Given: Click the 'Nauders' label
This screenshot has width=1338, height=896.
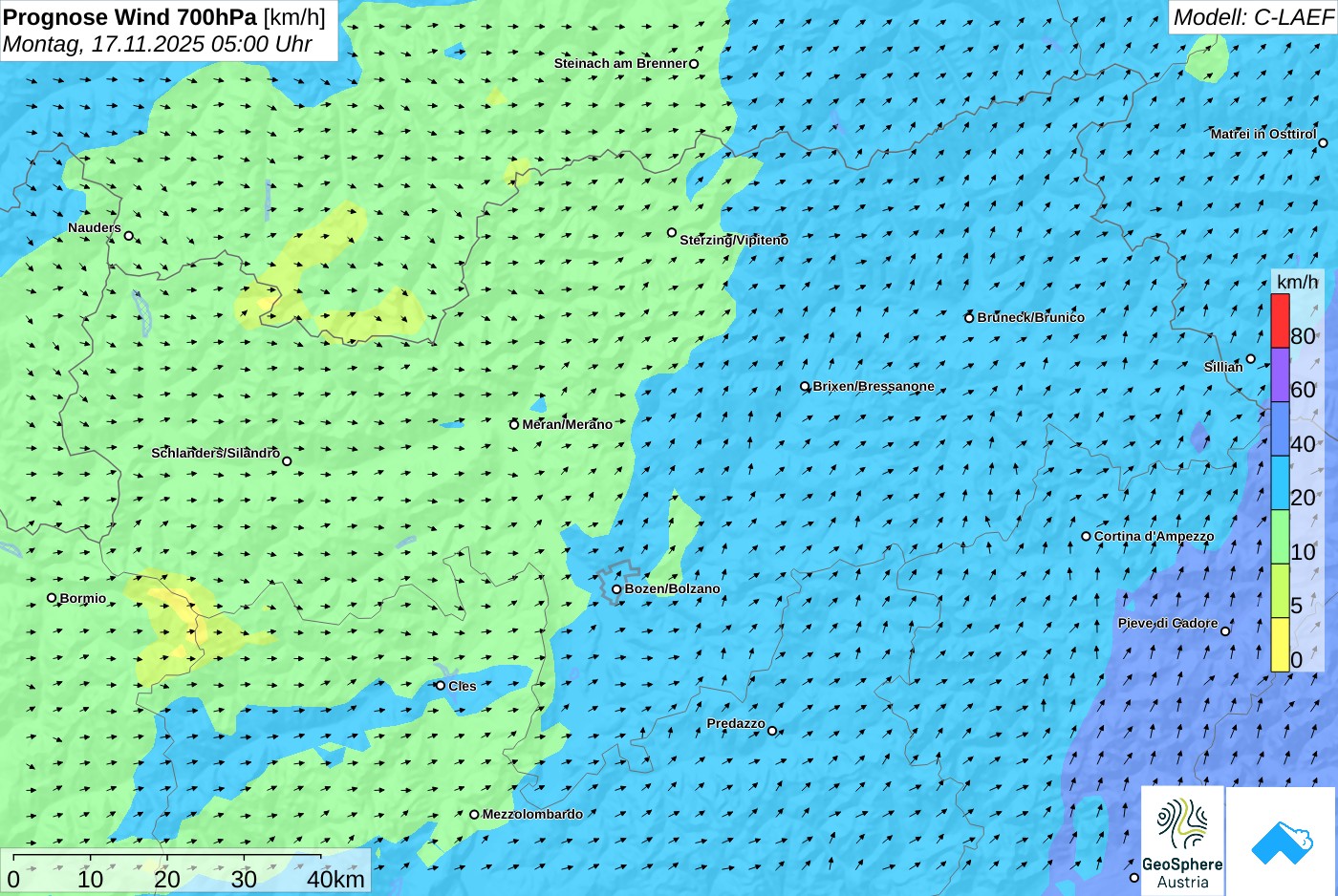Looking at the screenshot, I should tap(95, 228).
